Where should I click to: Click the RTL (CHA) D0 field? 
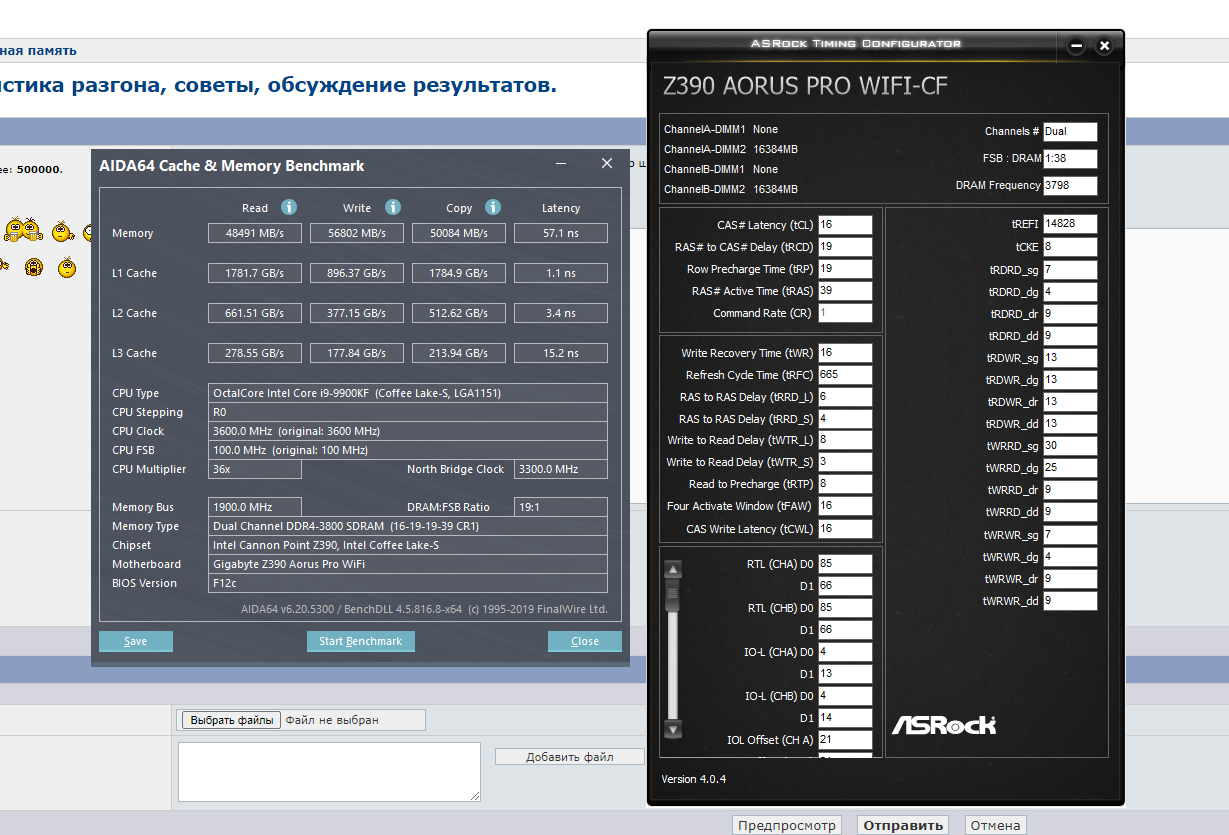[x=845, y=563]
